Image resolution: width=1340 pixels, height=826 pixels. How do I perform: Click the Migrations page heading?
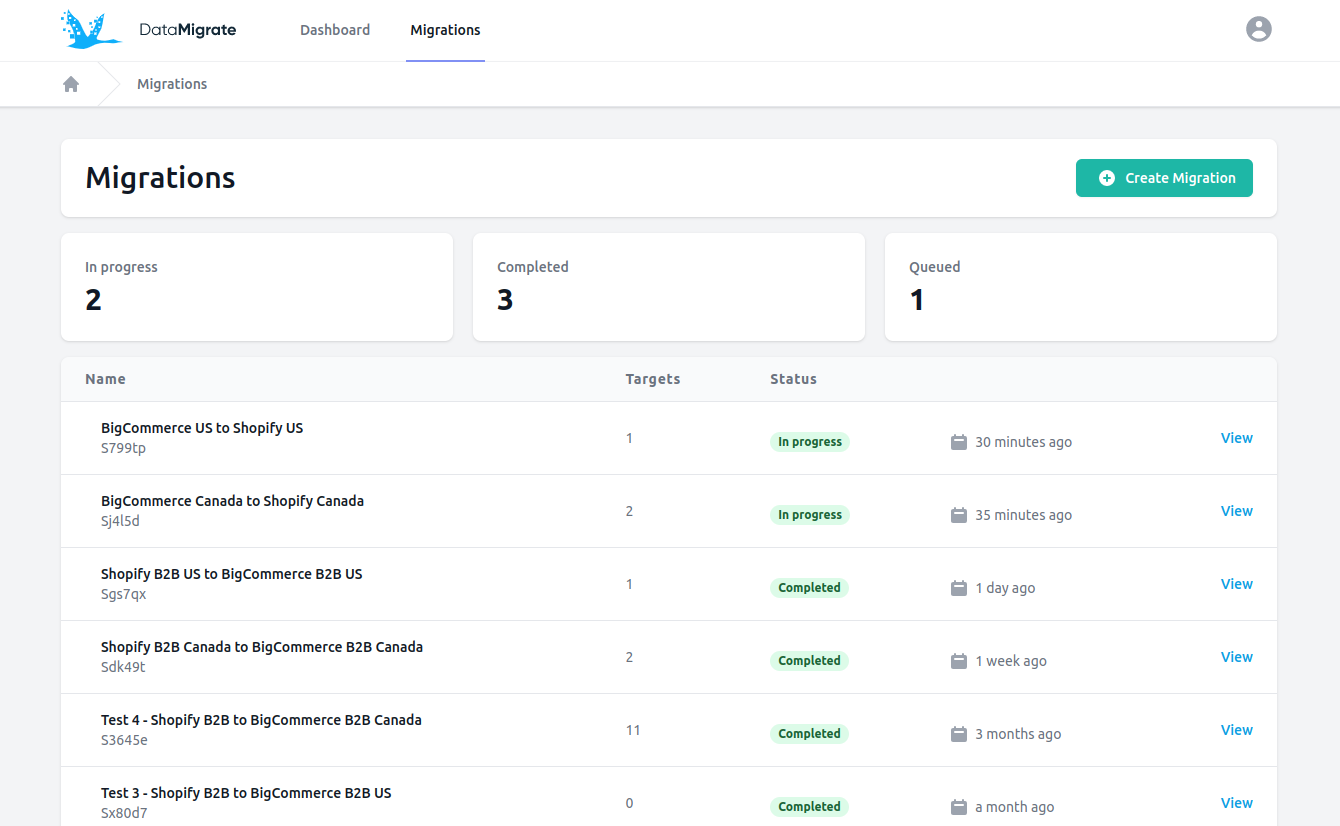coord(160,178)
